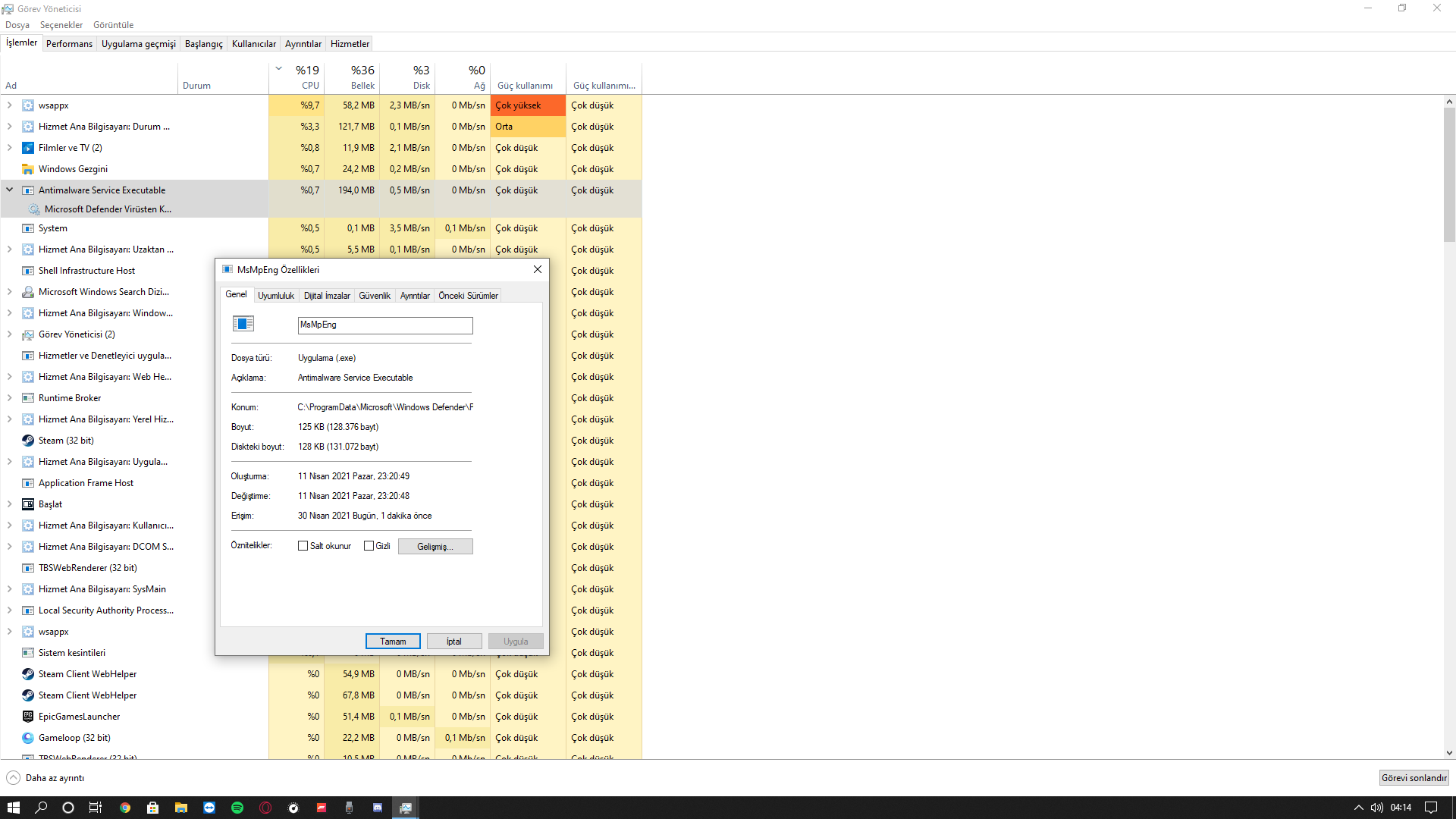Enable the Salt okunur checkbox
This screenshot has height=819, width=1456.
coord(303,546)
